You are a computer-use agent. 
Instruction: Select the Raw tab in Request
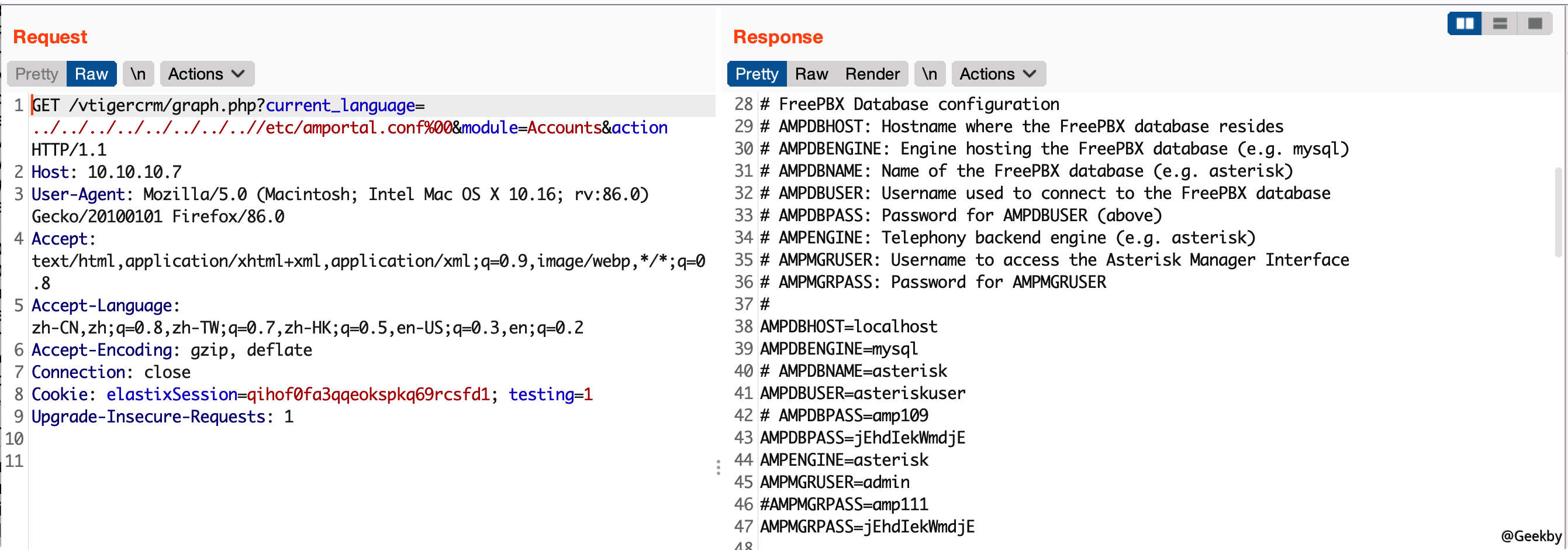coord(91,74)
